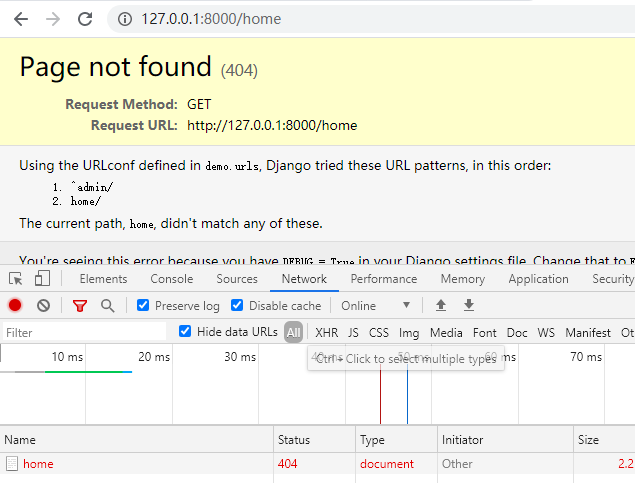Click the Other initiator cell
The height and width of the screenshot is (483, 635).
coord(457,464)
